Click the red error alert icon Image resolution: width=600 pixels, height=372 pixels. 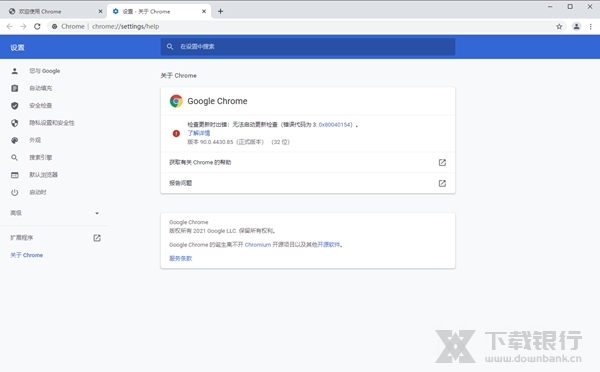tap(176, 134)
